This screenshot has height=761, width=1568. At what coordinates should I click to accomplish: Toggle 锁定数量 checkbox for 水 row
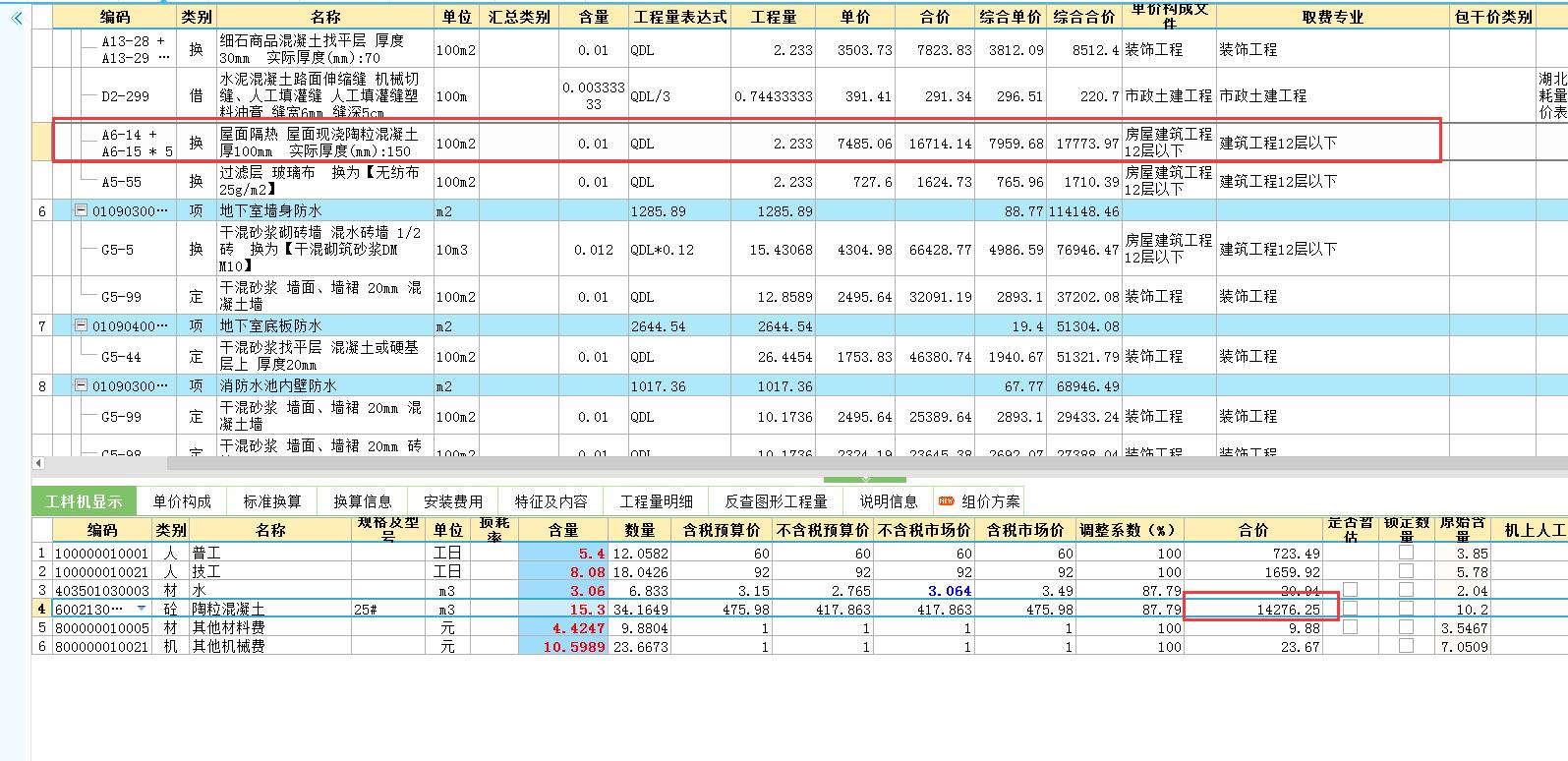[x=1406, y=590]
